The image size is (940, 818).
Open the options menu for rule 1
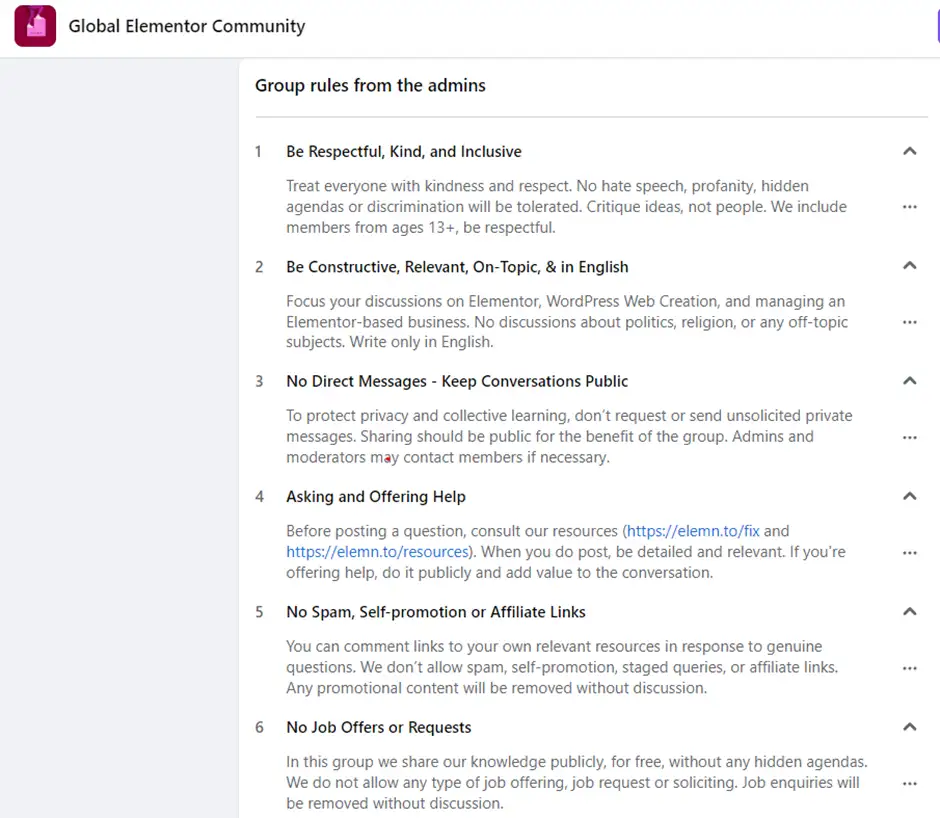point(910,206)
